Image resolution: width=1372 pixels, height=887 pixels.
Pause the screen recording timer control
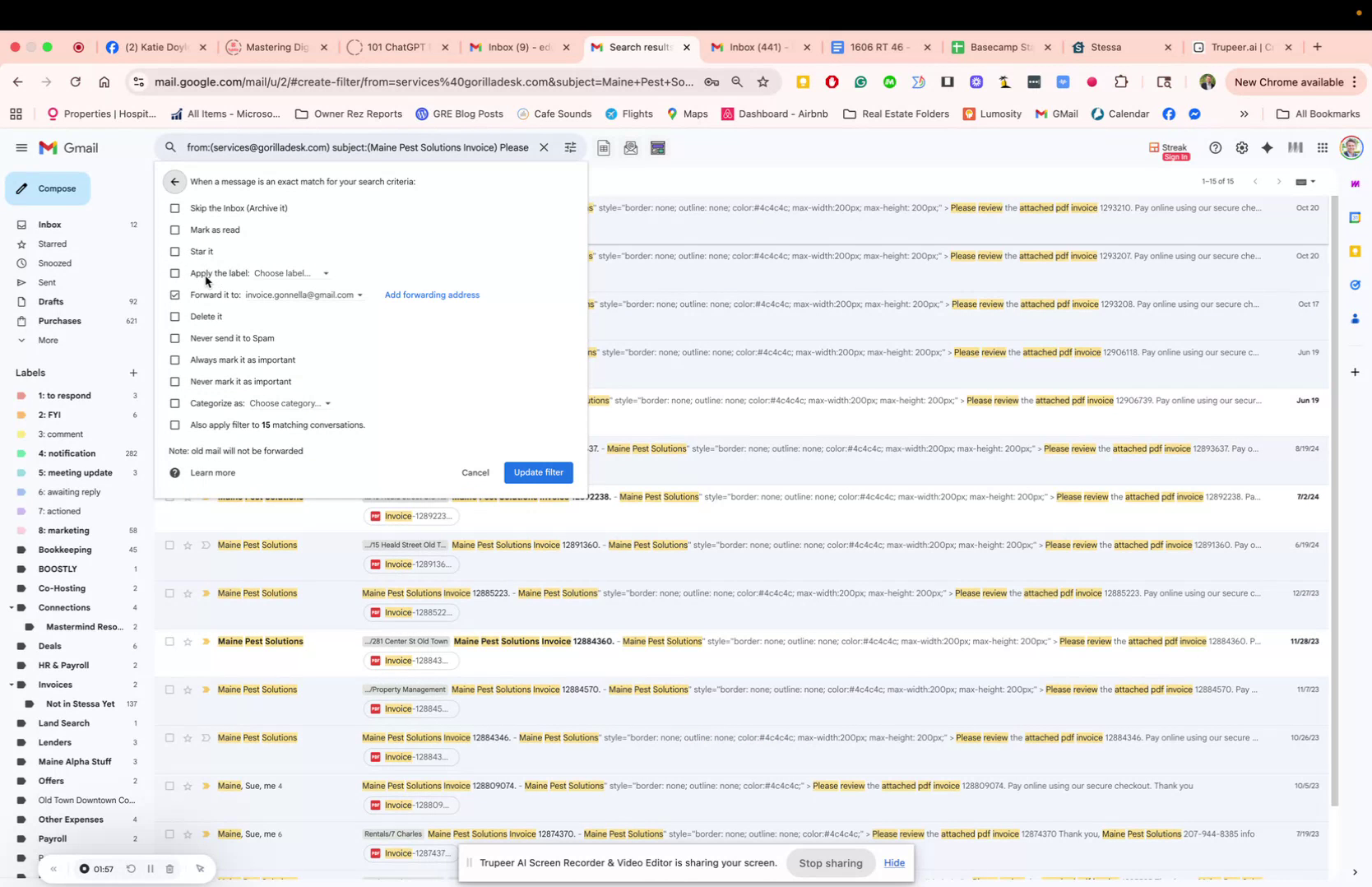coord(151,868)
